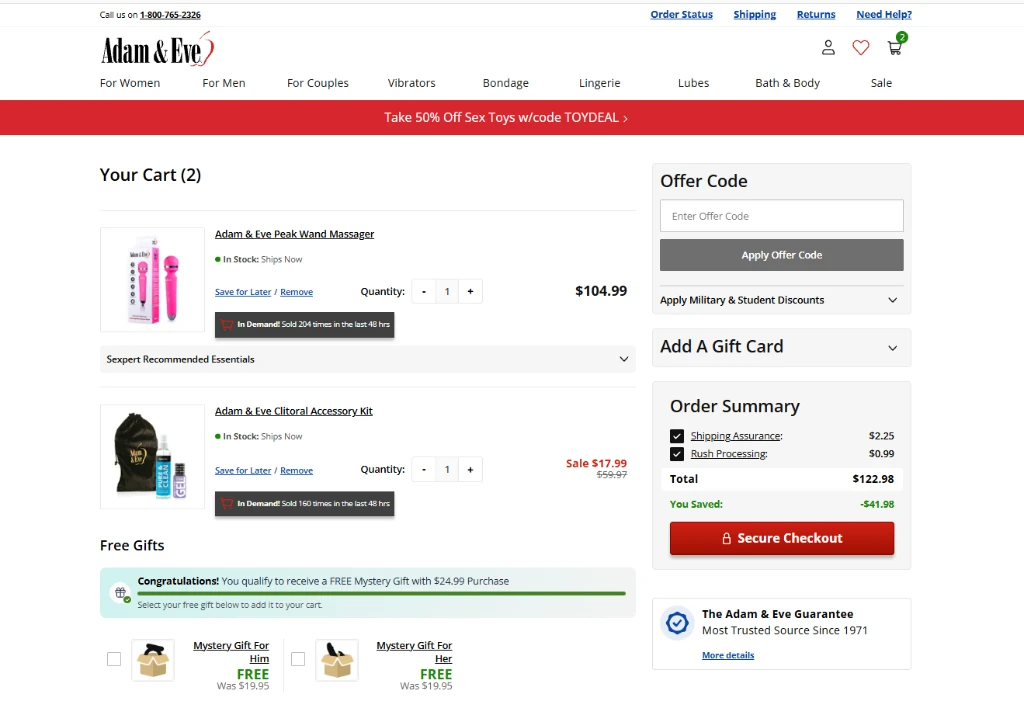Open Rush Processing details link
The image size is (1024, 725).
[729, 453]
